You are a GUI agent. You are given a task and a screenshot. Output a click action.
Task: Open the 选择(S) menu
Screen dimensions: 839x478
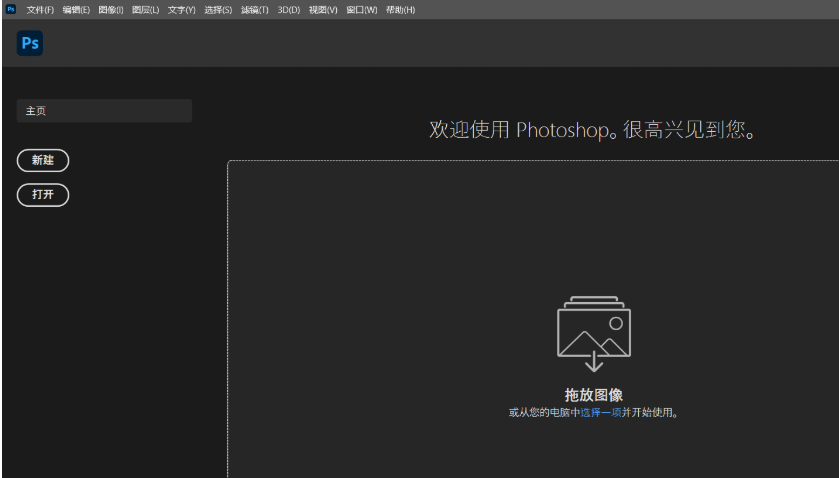coord(218,10)
